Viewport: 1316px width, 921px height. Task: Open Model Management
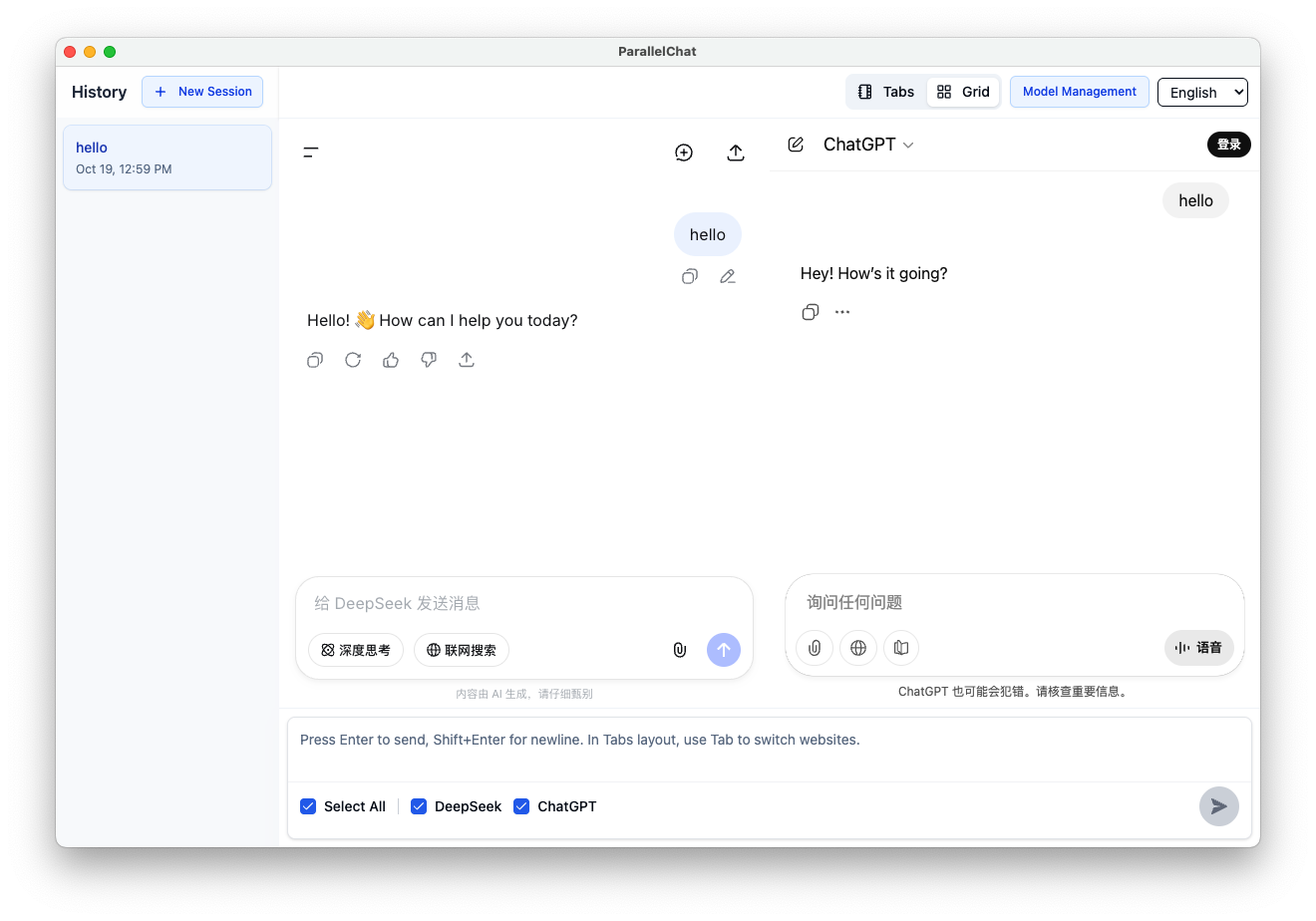[1079, 92]
